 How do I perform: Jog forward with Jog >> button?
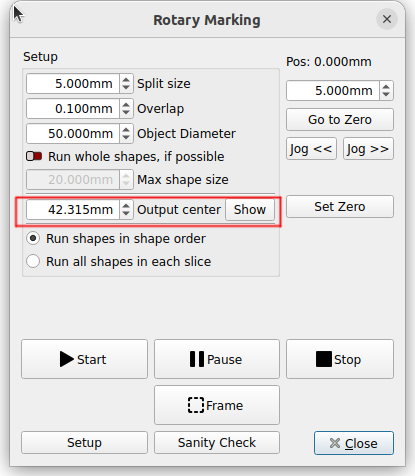tap(368, 149)
